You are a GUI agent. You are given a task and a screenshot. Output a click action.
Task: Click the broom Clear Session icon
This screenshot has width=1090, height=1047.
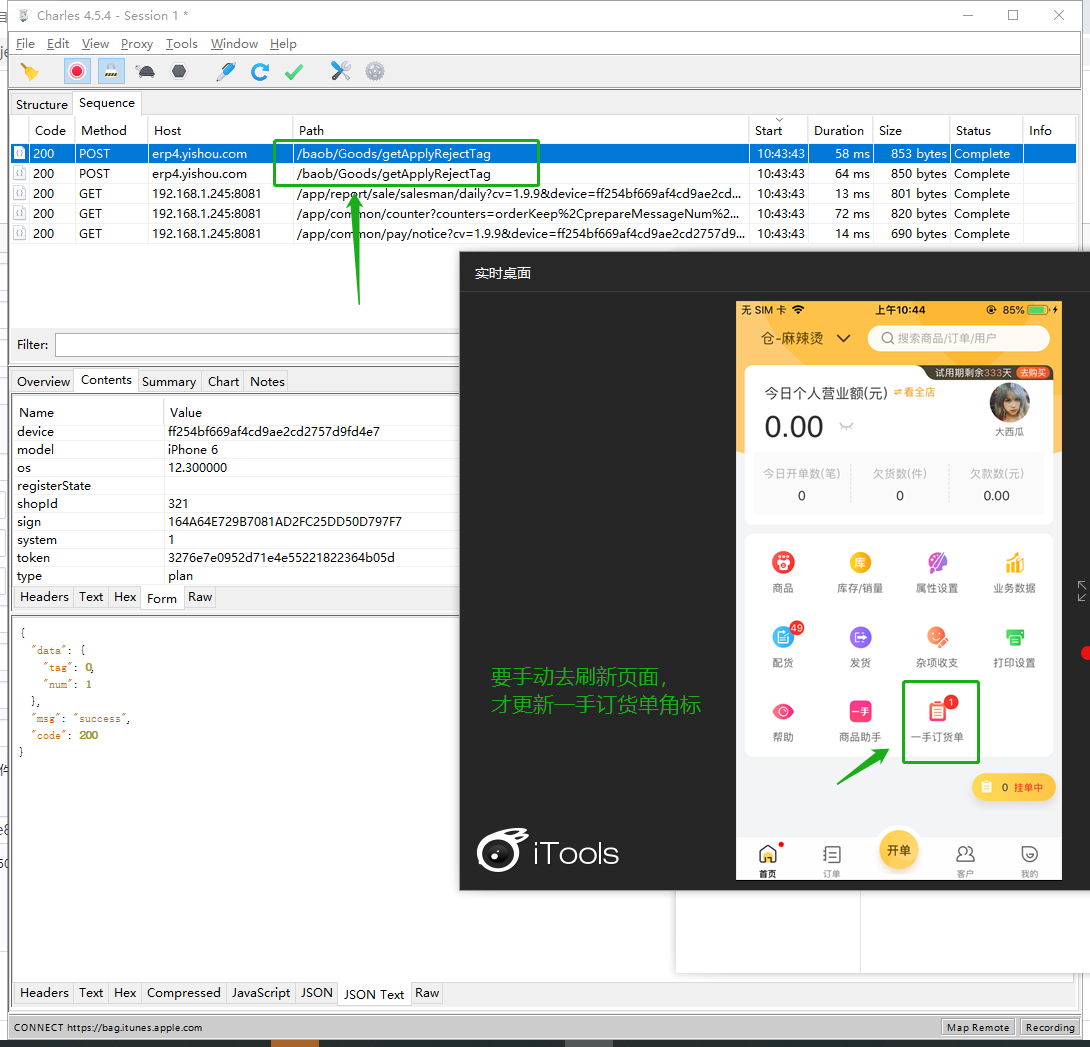pos(29,72)
